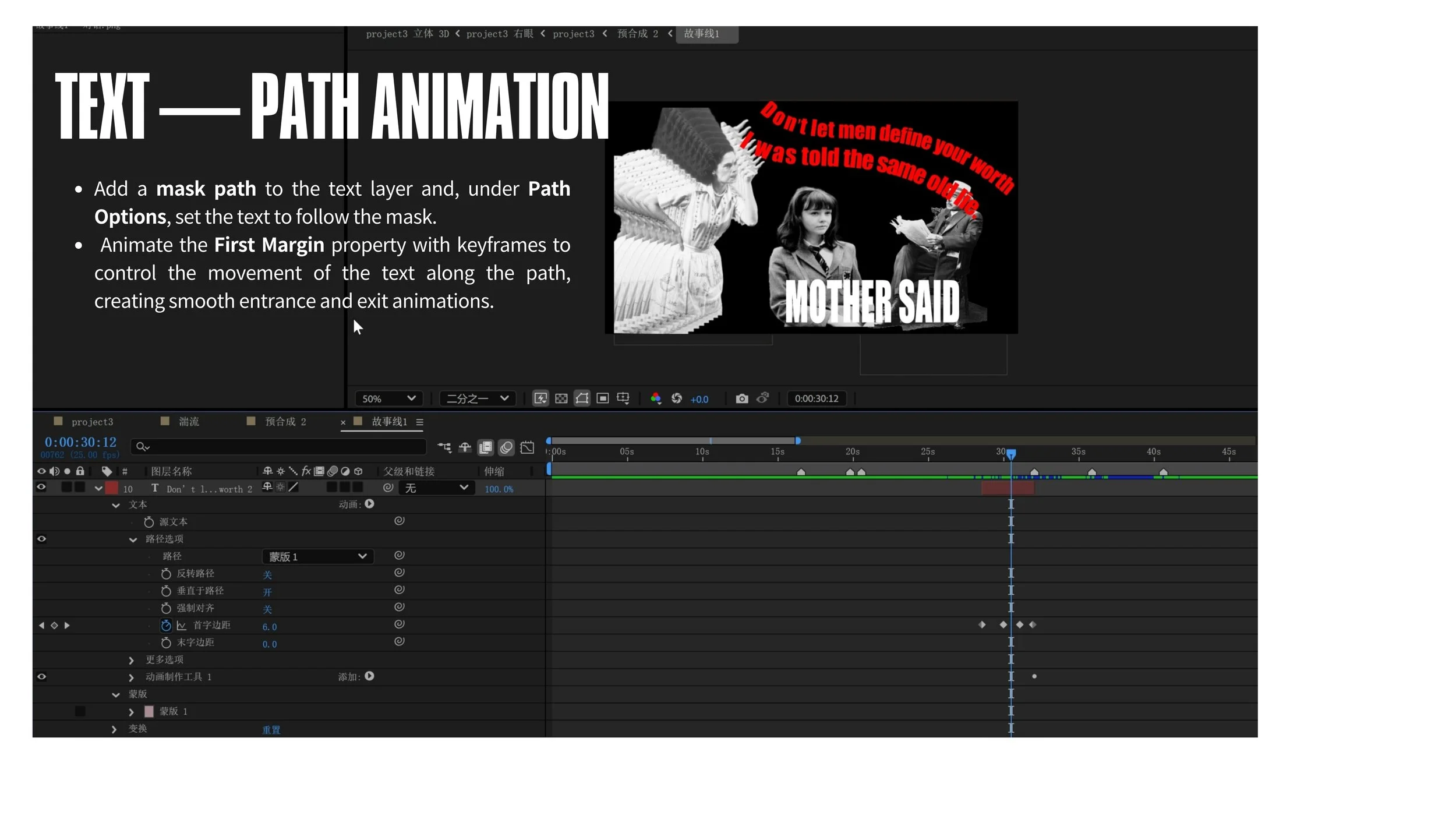Hide the Don't l...worth 2 text layer
The width and height of the screenshot is (1456, 819).
41,488
